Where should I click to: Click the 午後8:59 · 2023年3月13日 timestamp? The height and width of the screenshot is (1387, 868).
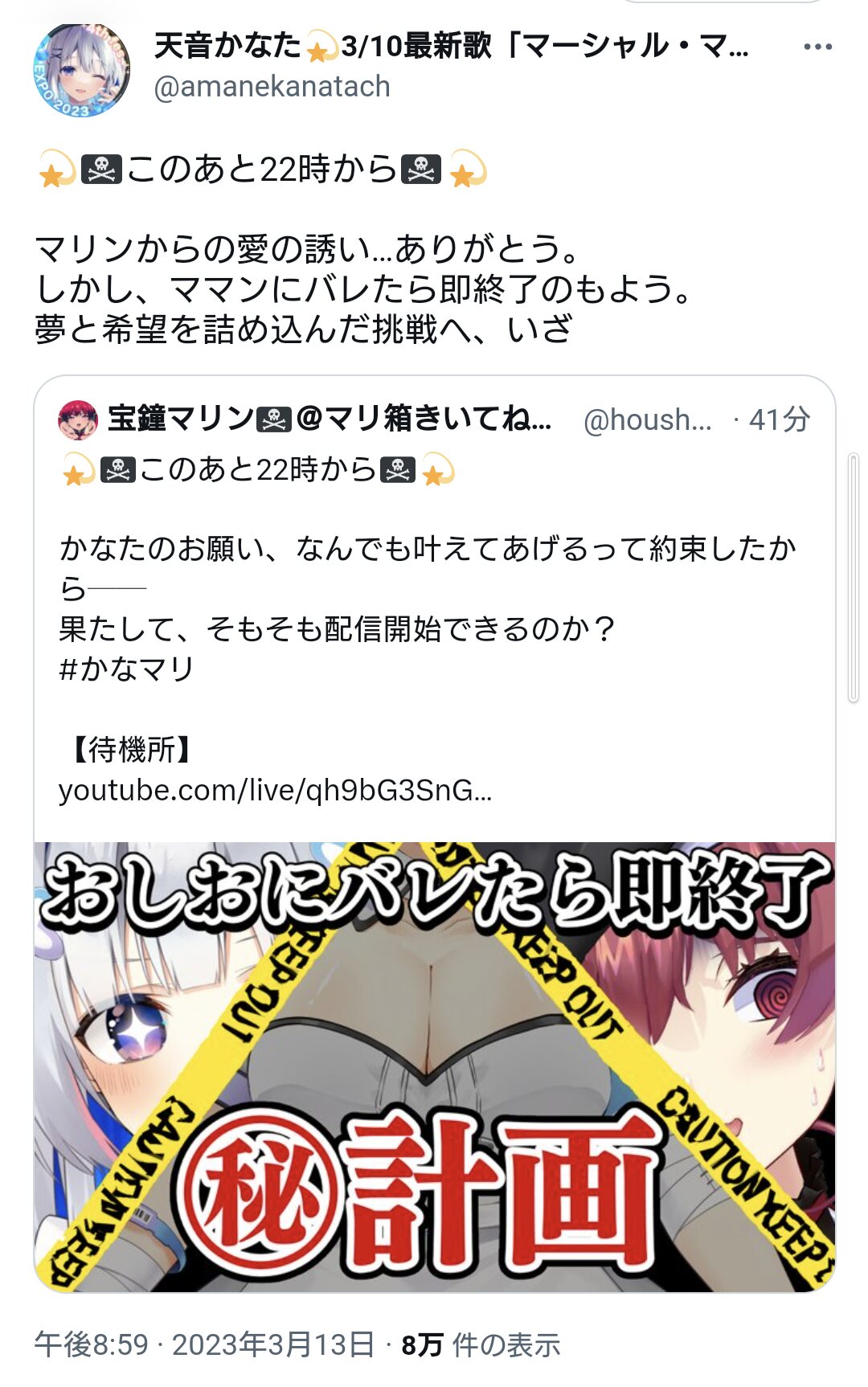(205, 1344)
